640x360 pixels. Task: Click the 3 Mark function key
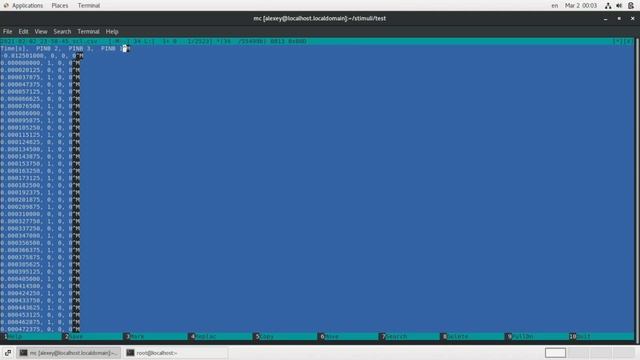(156, 336)
